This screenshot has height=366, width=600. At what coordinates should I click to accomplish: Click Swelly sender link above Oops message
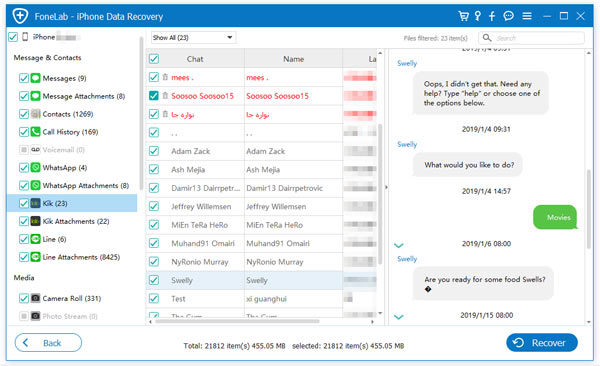pos(407,63)
